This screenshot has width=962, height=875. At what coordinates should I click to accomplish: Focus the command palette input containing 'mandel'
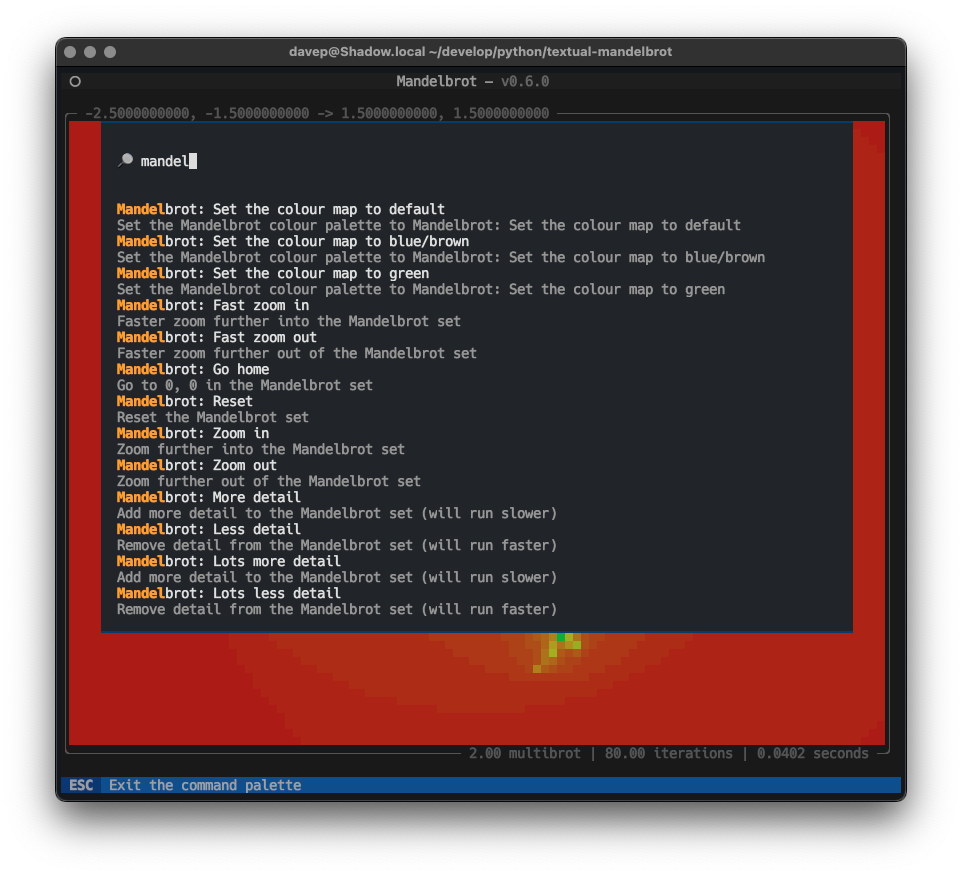[x=477, y=161]
